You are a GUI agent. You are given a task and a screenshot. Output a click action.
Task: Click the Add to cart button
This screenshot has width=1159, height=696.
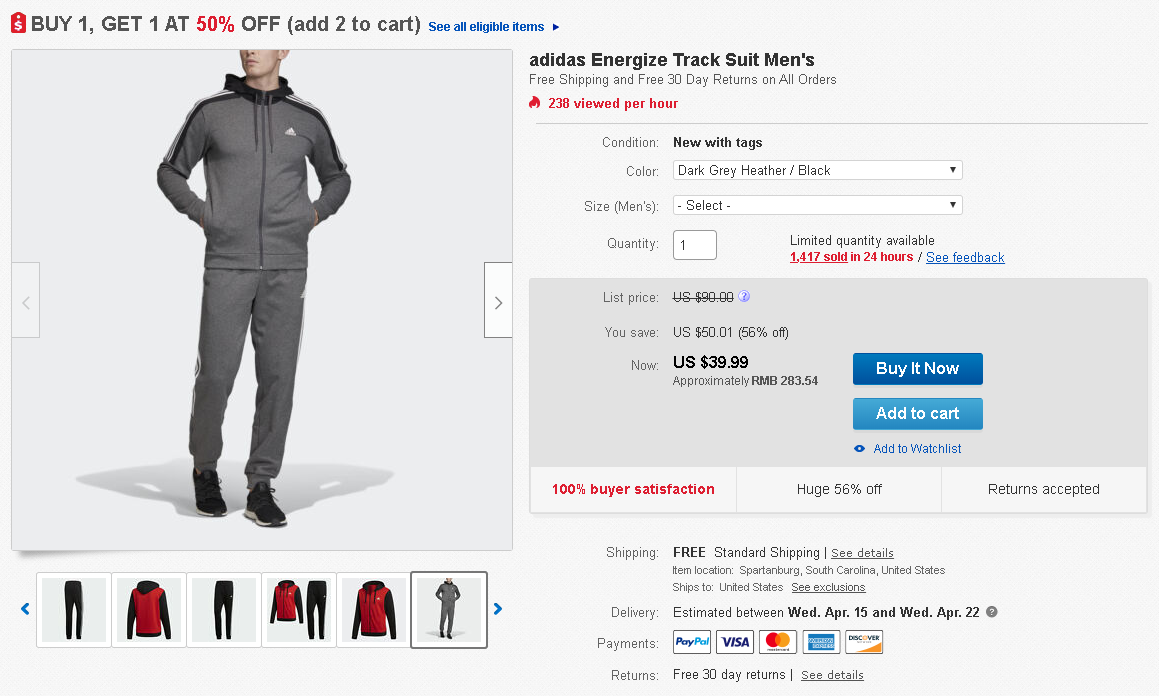pyautogui.click(x=917, y=414)
